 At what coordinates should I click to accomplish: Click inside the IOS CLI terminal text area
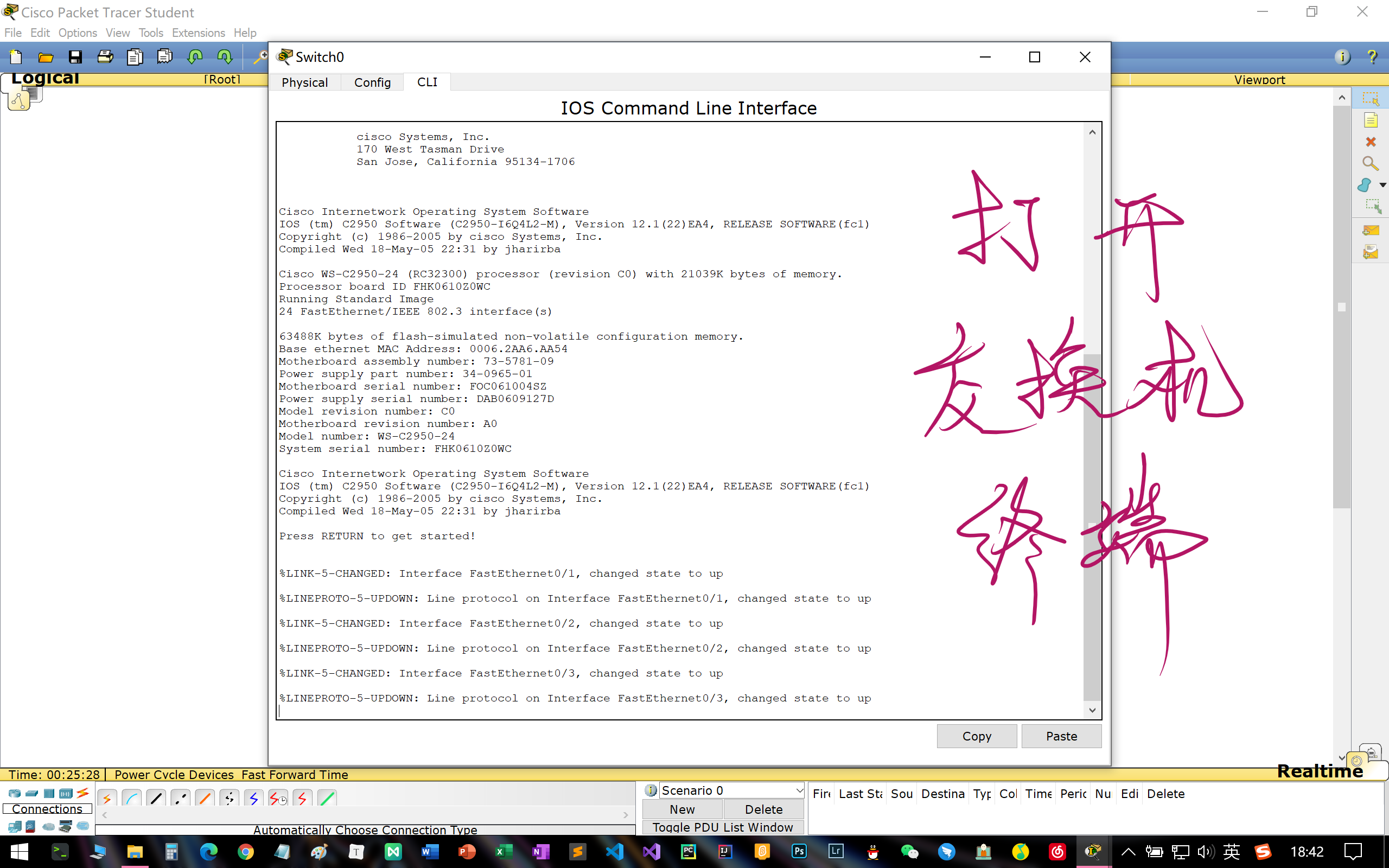pyautogui.click(x=680, y=420)
